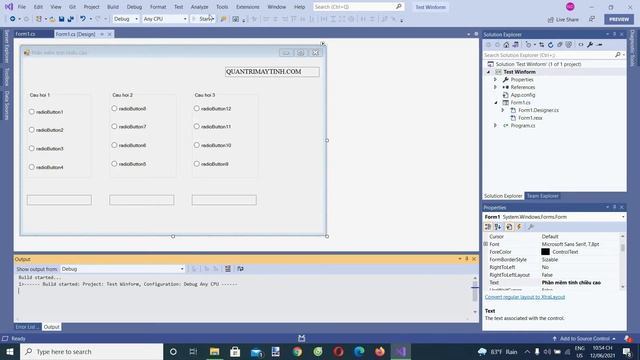Viewport: 640px width, 360px height.
Task: Click the Start debugging button
Action: pos(203,19)
